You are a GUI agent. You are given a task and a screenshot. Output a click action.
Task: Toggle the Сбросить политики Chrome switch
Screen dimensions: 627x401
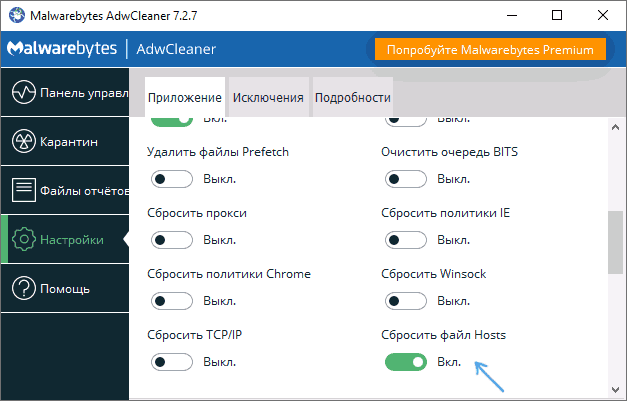(172, 301)
